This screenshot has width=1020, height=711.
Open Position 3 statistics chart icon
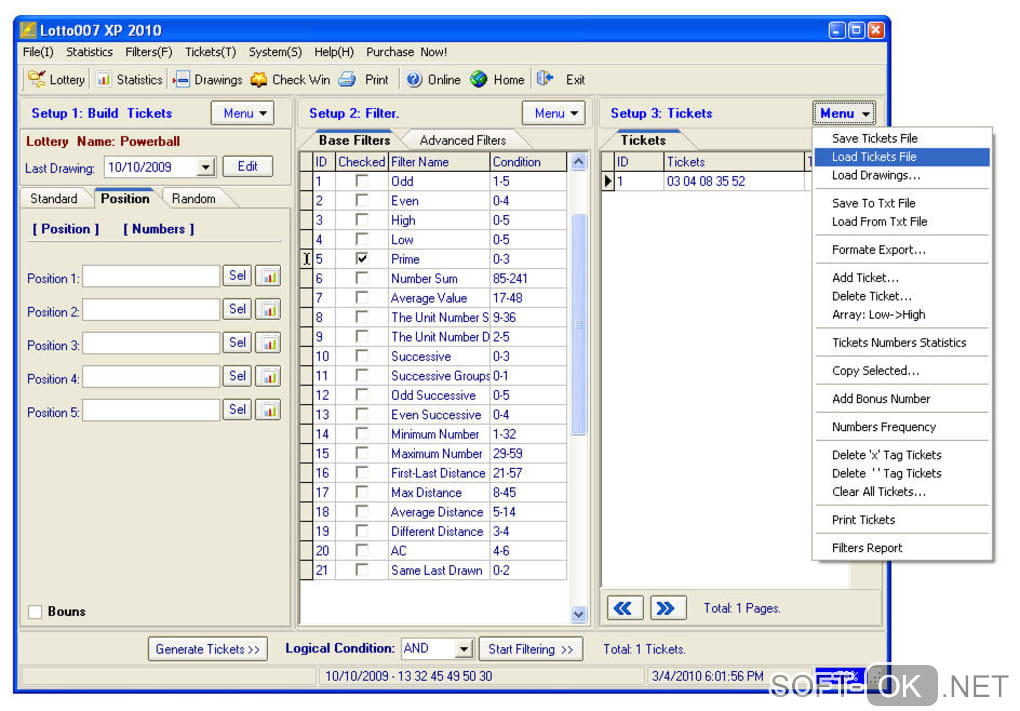tap(268, 343)
